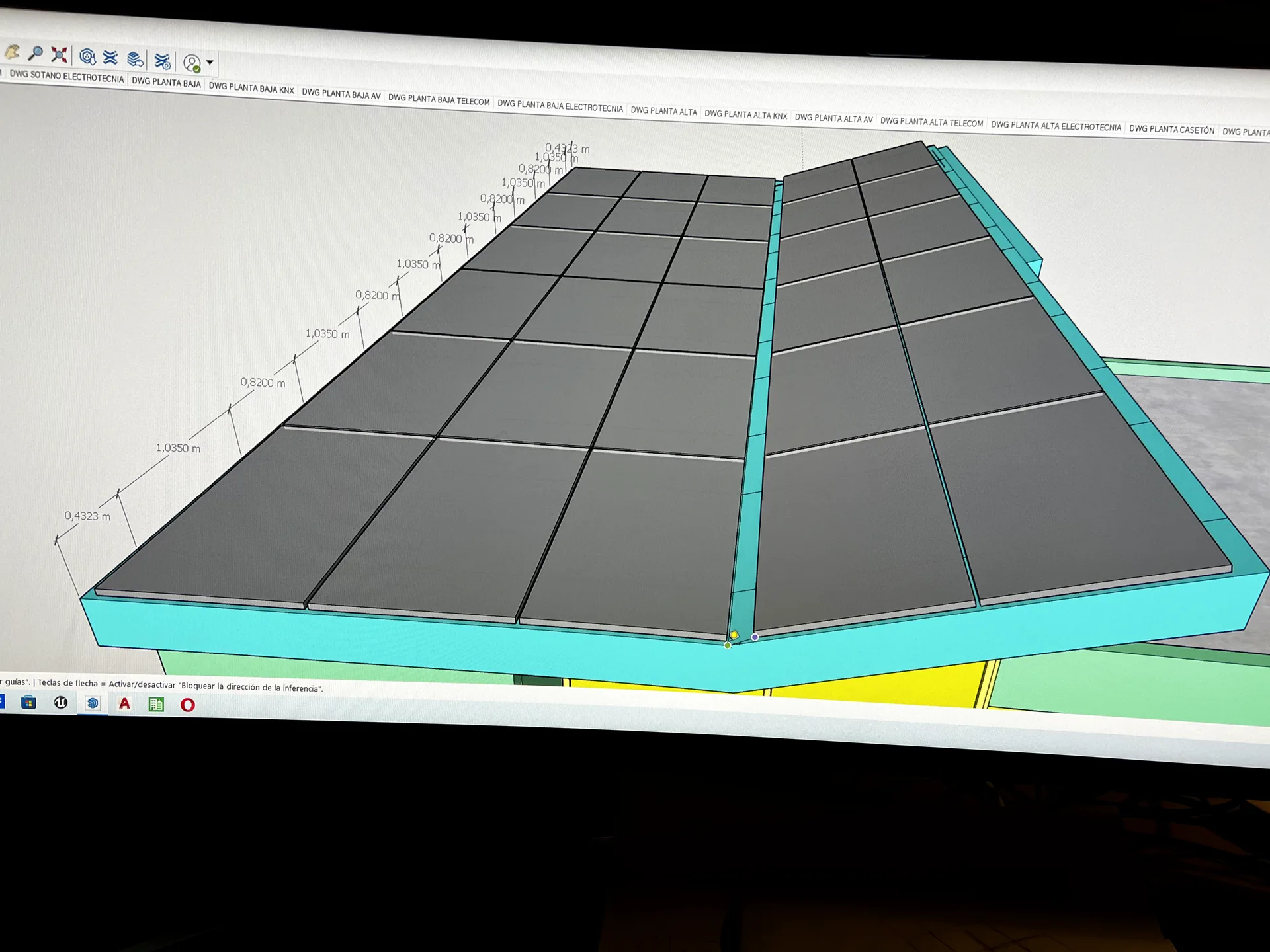Expand the account dropdown arrow

[210, 63]
